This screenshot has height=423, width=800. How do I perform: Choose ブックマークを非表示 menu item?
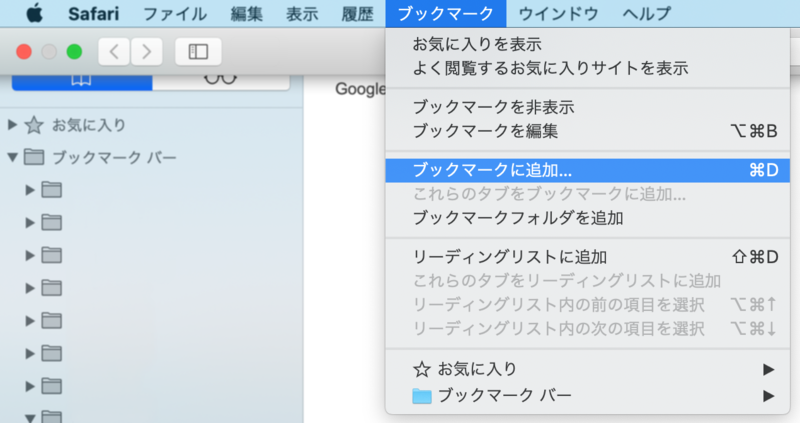click(588, 107)
